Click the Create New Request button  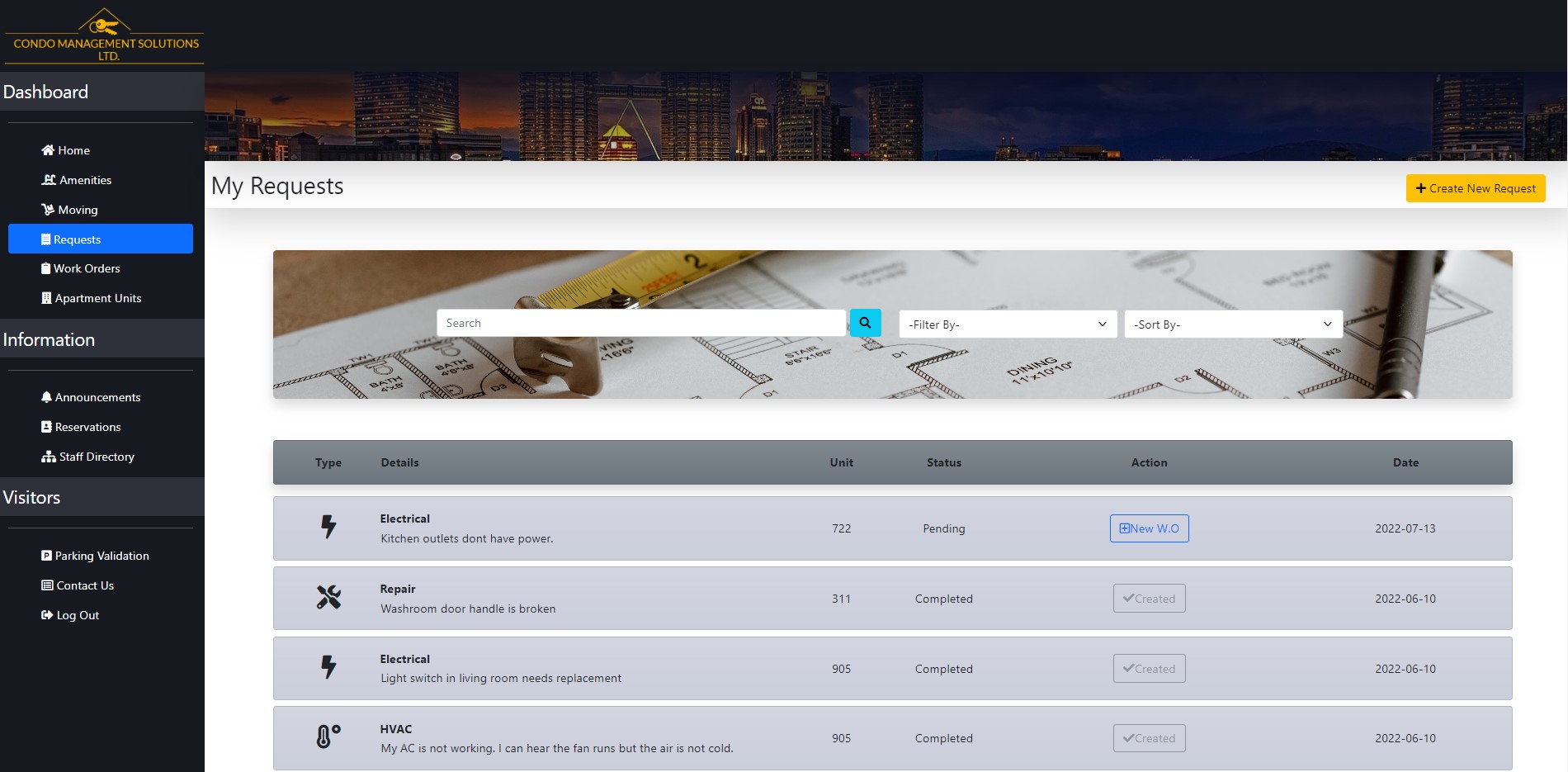coord(1475,188)
